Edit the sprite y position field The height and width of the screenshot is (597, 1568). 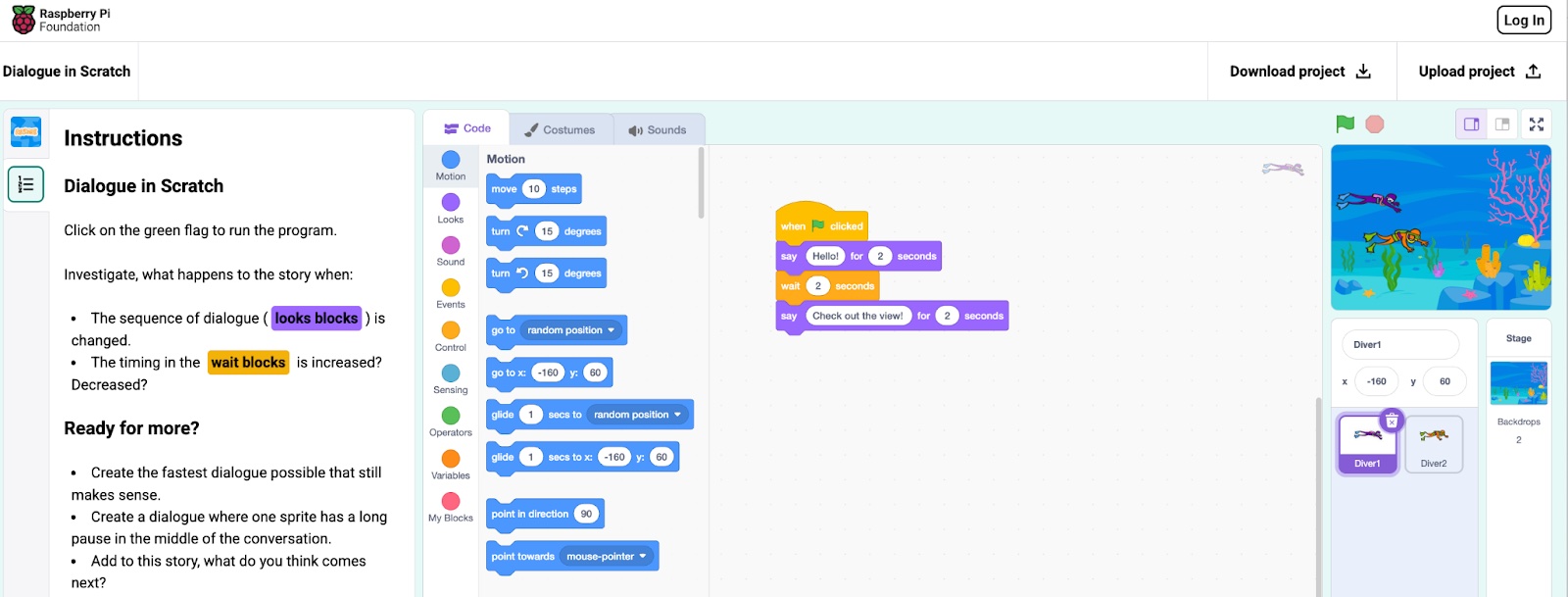[x=1445, y=381]
